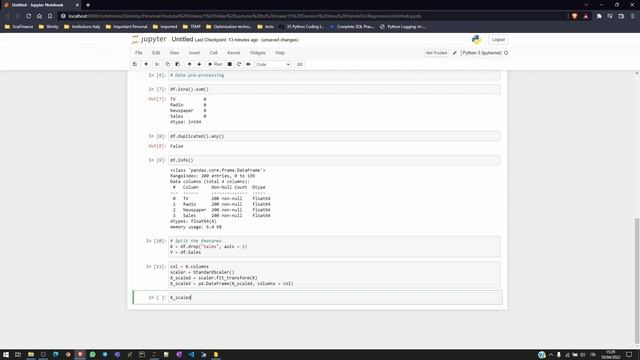Open the notification center in system tray
Image resolution: width=640 pixels, height=360 pixels.
point(629,355)
